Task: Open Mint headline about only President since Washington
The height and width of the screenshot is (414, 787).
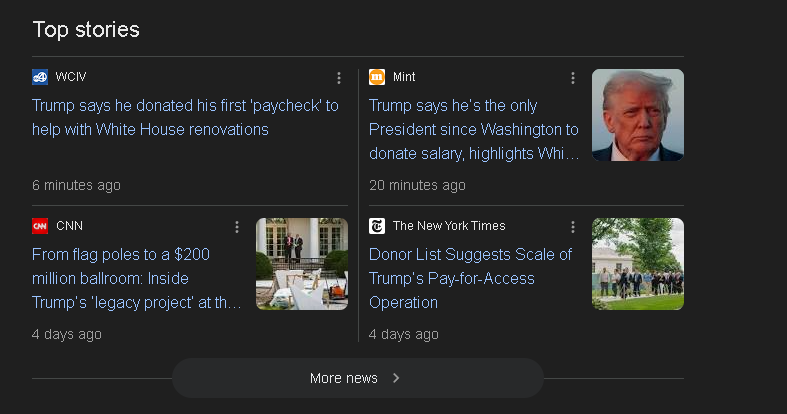Action: click(473, 129)
